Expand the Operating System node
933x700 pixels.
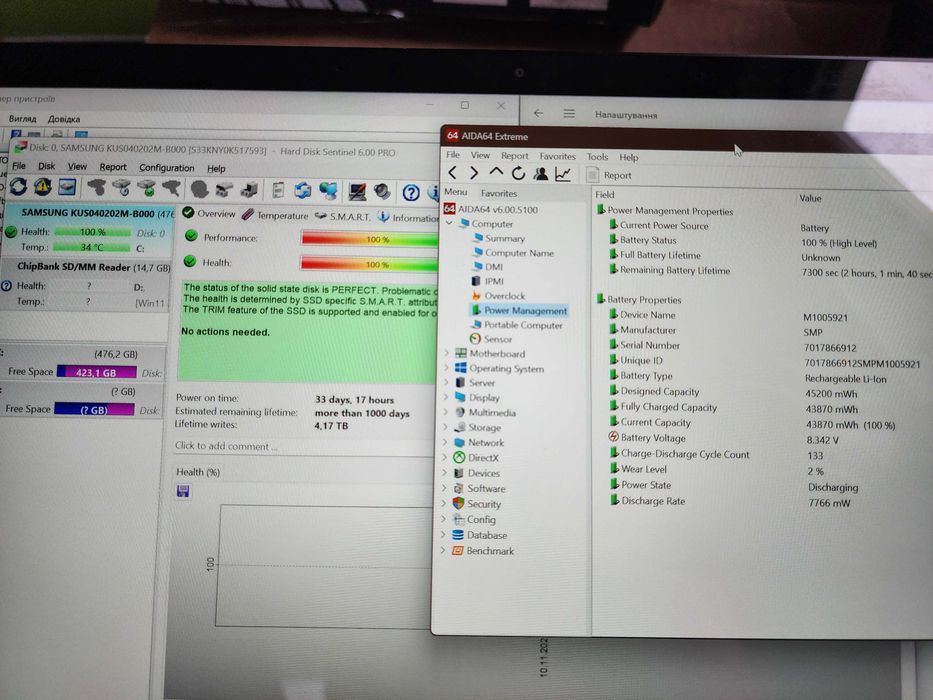[446, 368]
